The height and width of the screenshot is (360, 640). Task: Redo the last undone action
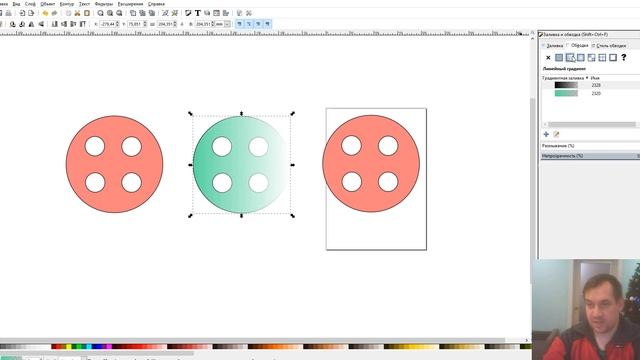click(55, 13)
